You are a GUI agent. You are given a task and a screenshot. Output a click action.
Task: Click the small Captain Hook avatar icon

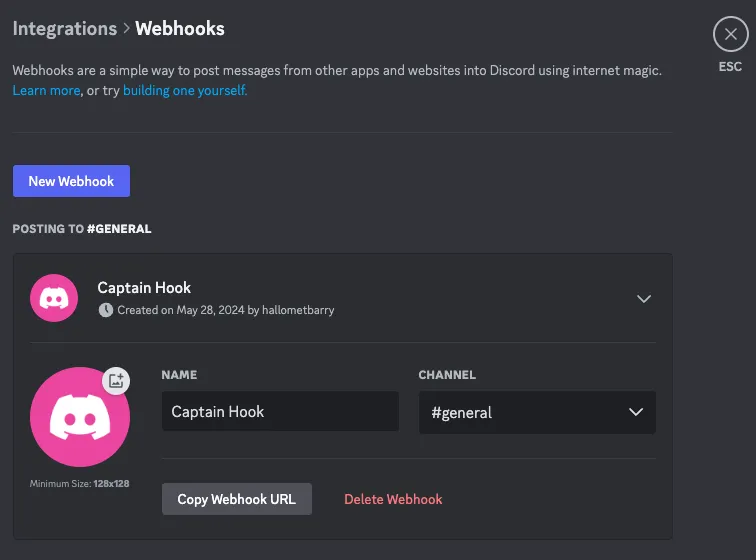54,298
